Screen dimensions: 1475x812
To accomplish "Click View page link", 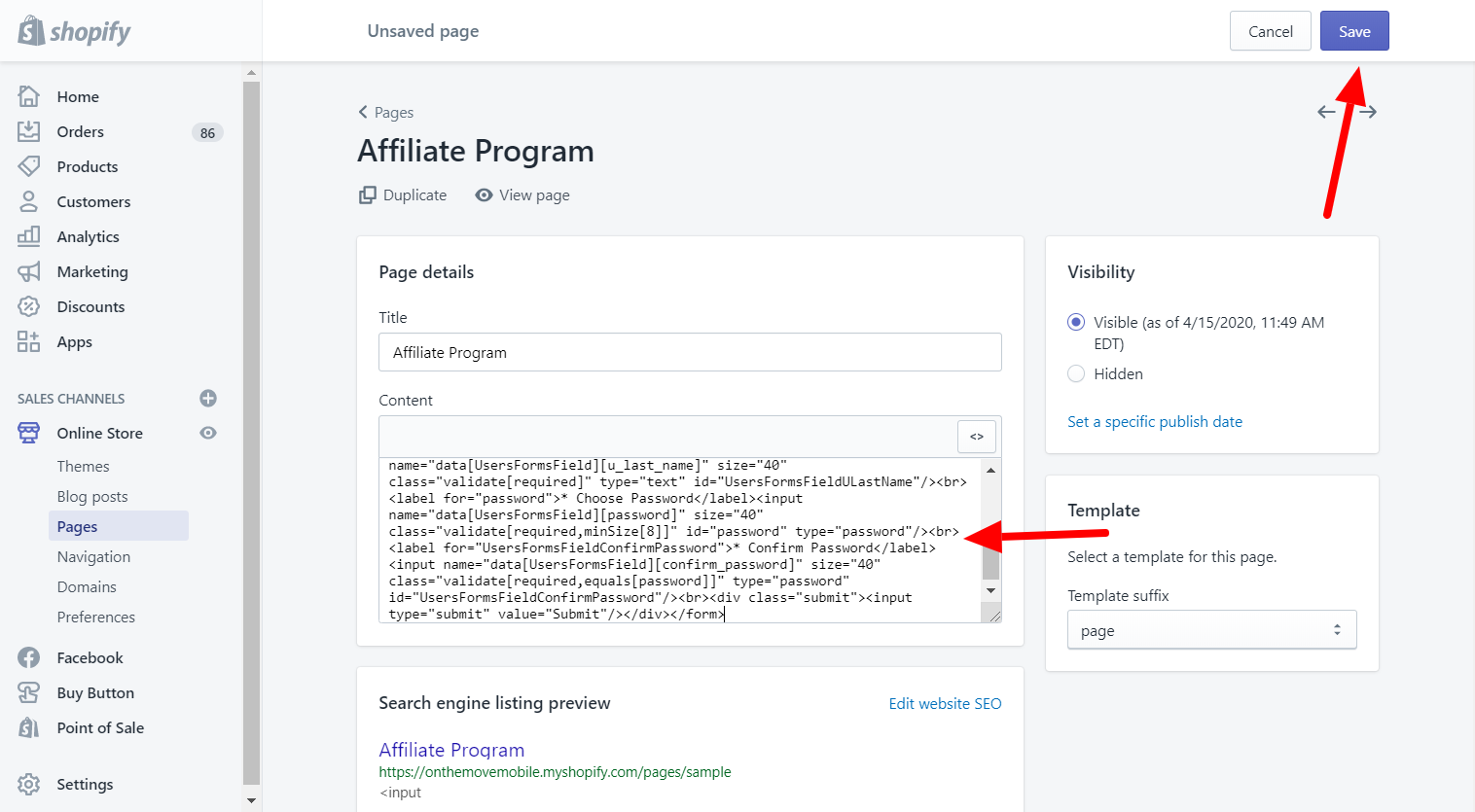I will (522, 194).
